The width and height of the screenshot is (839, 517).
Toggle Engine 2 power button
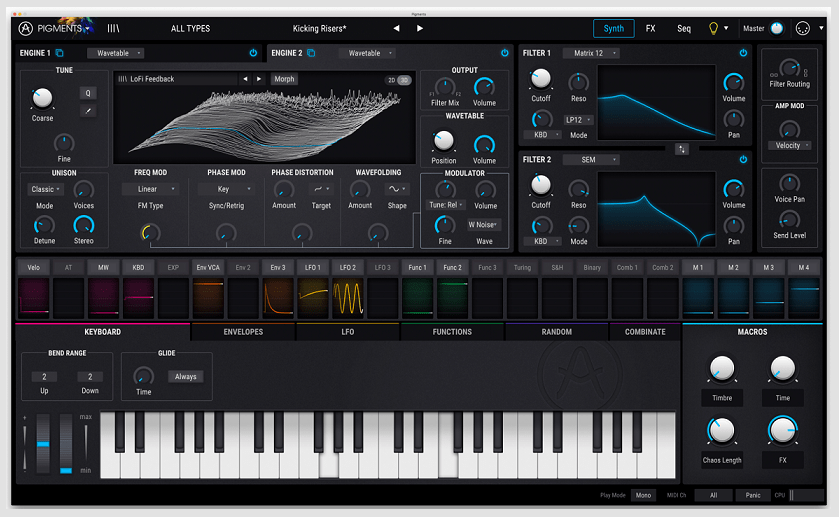point(505,53)
